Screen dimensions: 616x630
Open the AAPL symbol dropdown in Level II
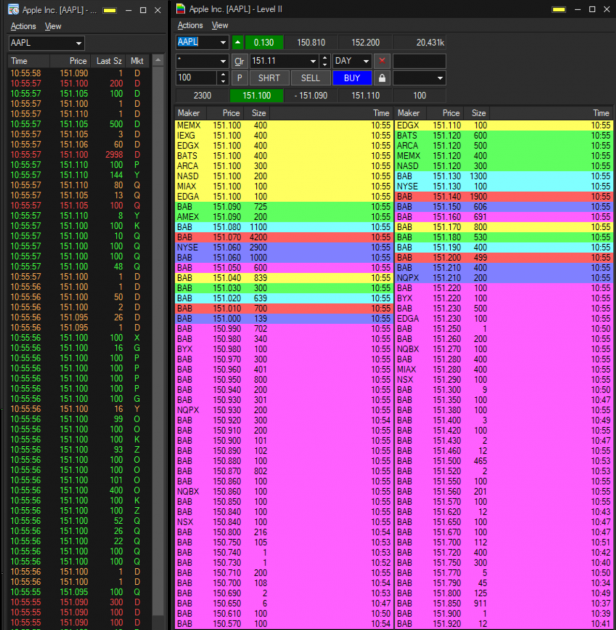[223, 42]
